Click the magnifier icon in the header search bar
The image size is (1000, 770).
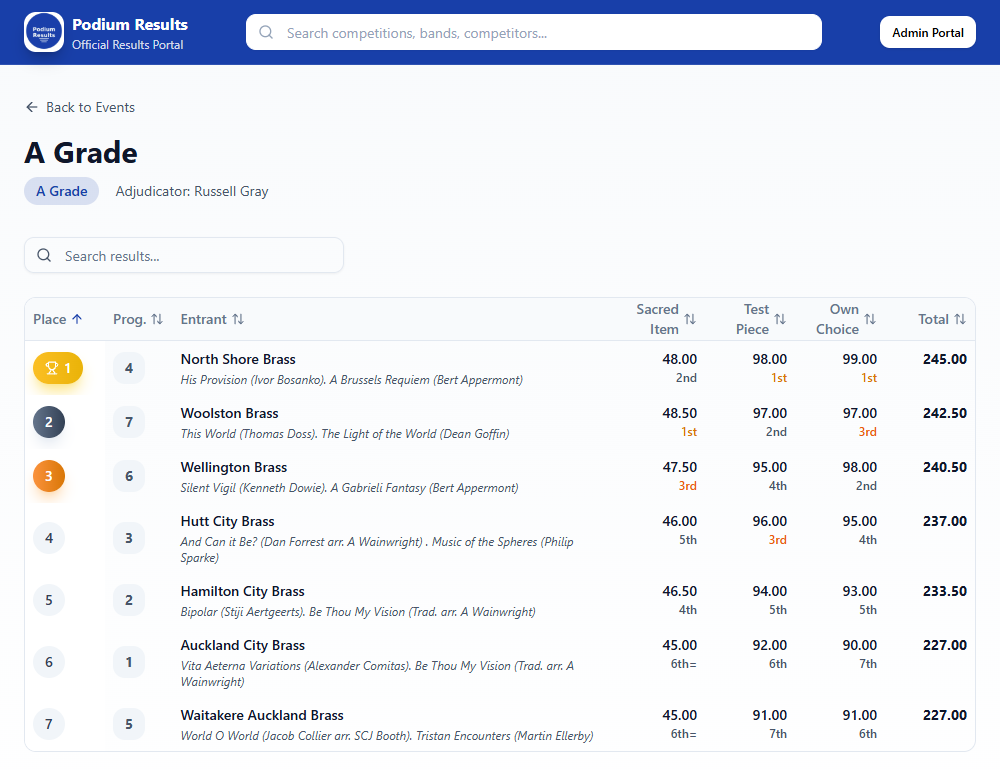point(266,33)
